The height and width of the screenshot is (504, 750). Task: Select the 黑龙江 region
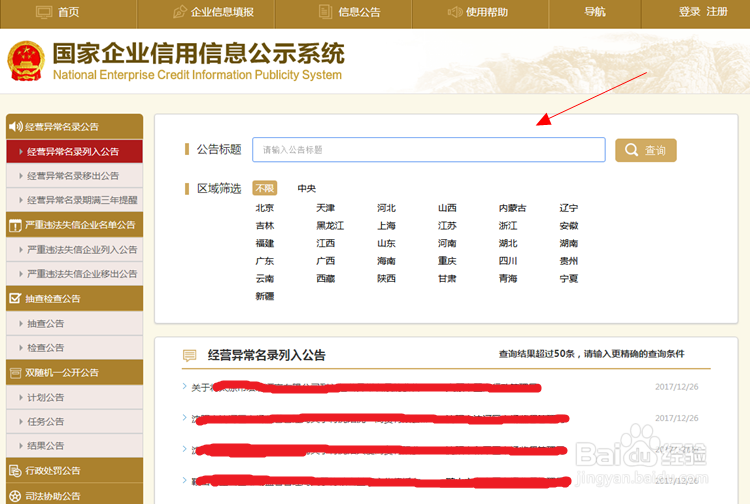(330, 226)
